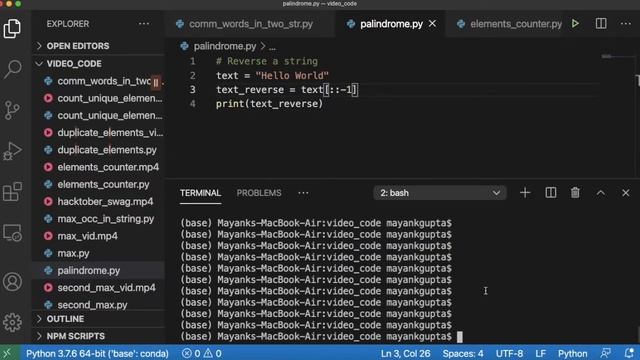Open Accounts menu in activity bar
Screen dimensions: 640x360
(x=12, y=282)
